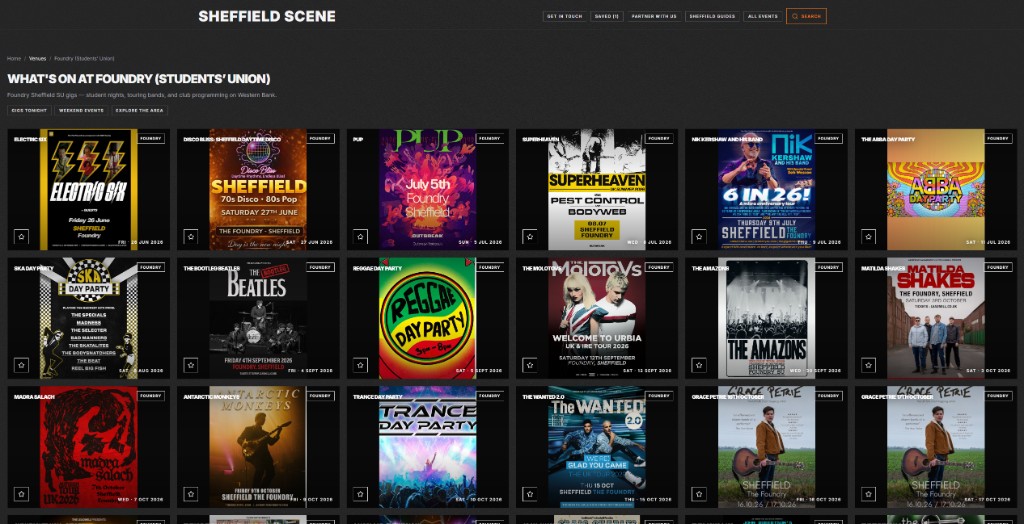Open The Wanted 2.0 tour poster
The width and height of the screenshot is (1024, 524).
click(597, 447)
